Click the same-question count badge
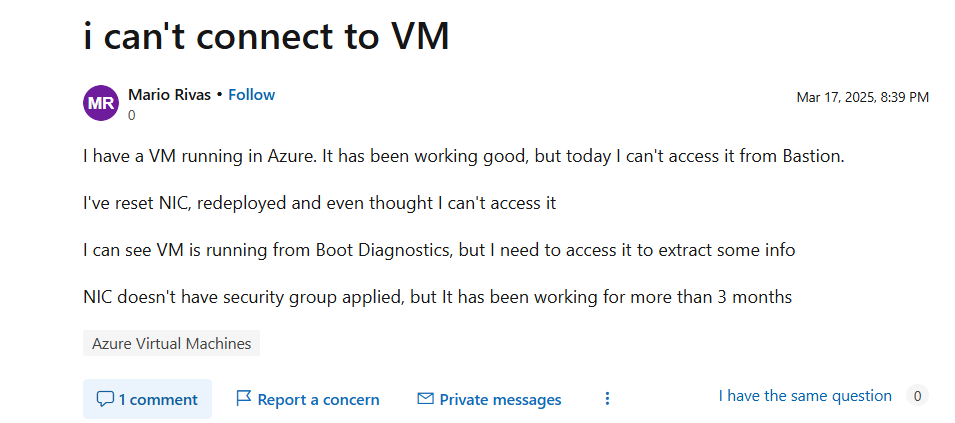This screenshot has width=955, height=423. click(917, 396)
